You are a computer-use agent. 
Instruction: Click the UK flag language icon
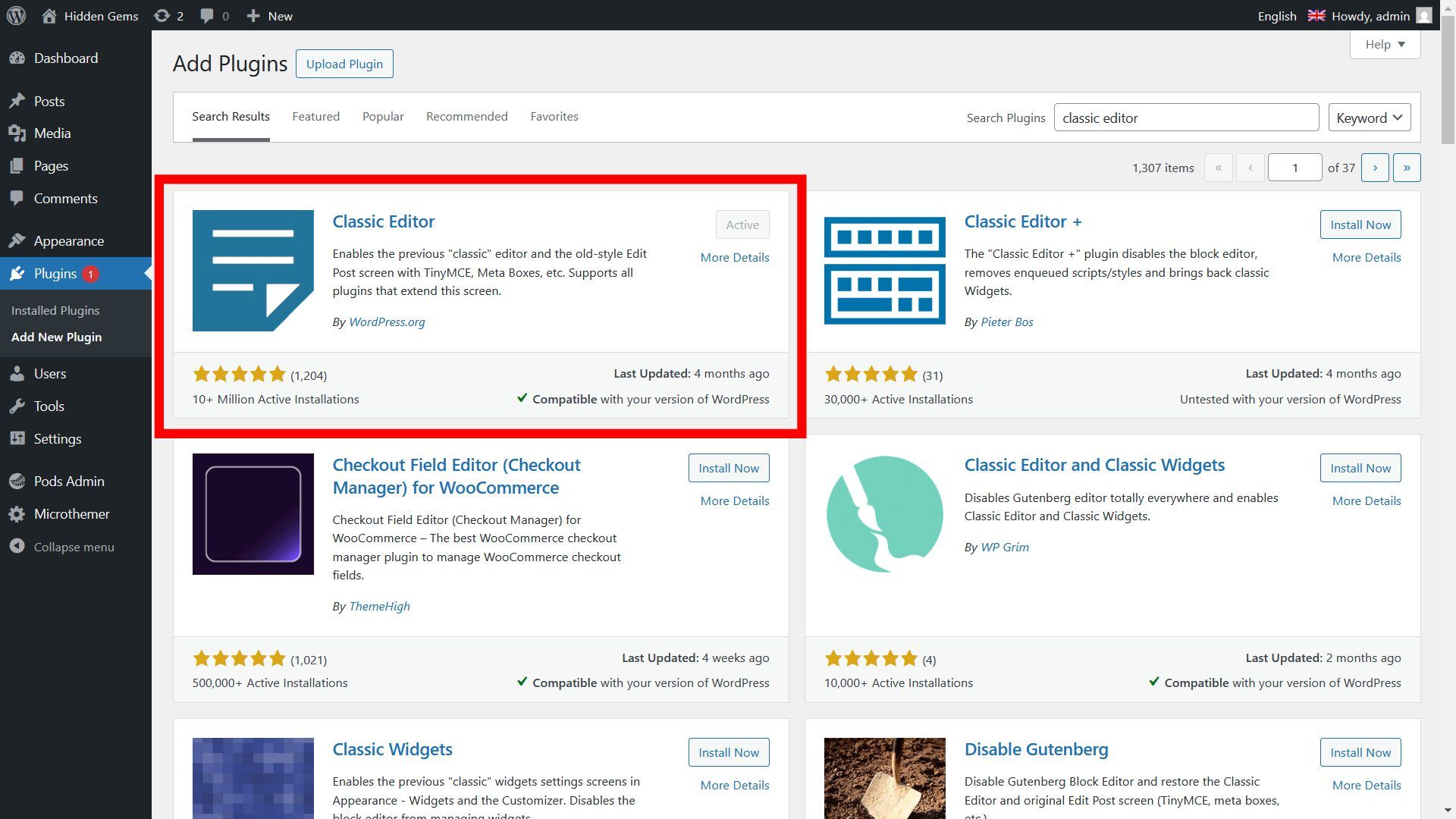point(1316,15)
